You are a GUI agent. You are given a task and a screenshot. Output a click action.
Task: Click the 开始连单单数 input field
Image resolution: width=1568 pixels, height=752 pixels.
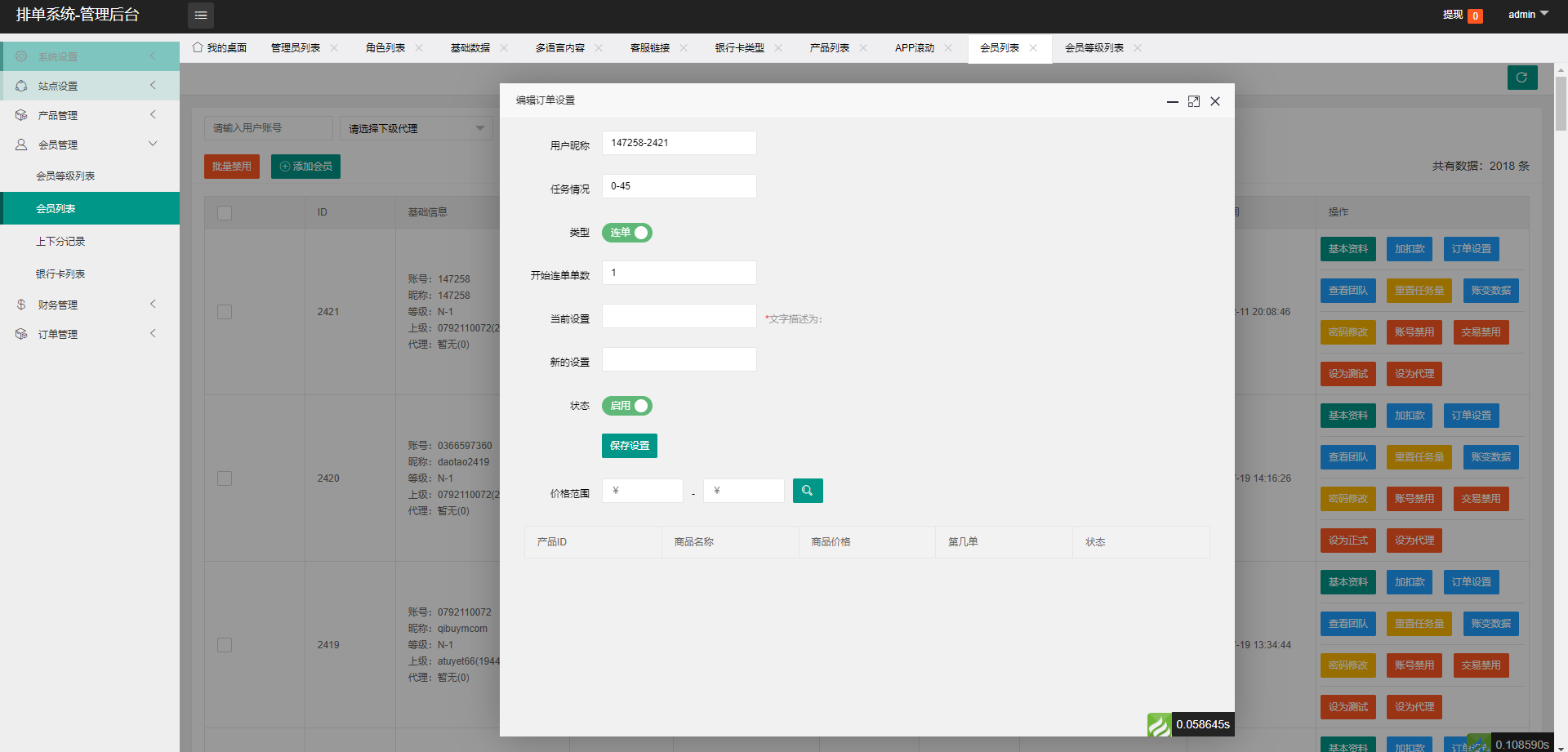pyautogui.click(x=679, y=273)
